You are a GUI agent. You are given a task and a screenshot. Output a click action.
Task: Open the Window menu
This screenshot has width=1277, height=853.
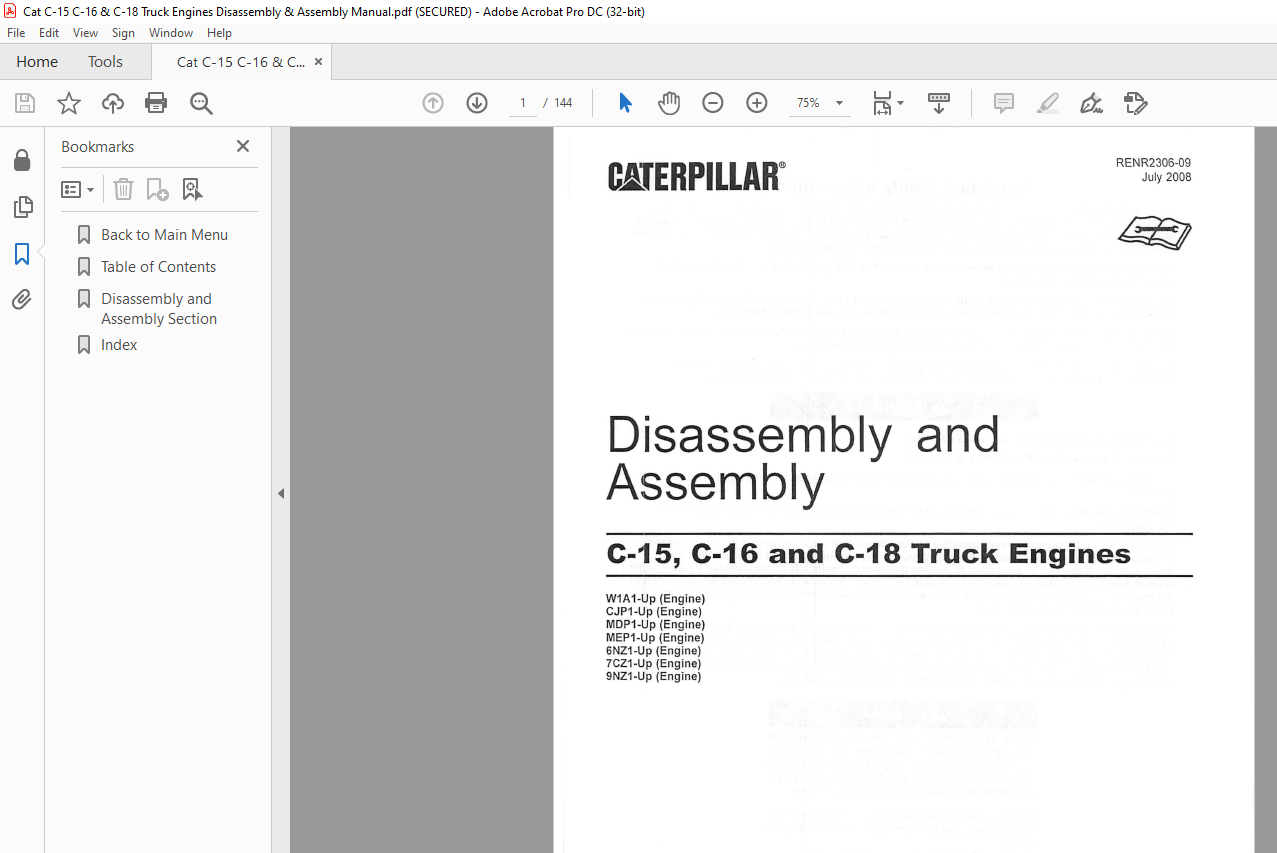tap(171, 33)
